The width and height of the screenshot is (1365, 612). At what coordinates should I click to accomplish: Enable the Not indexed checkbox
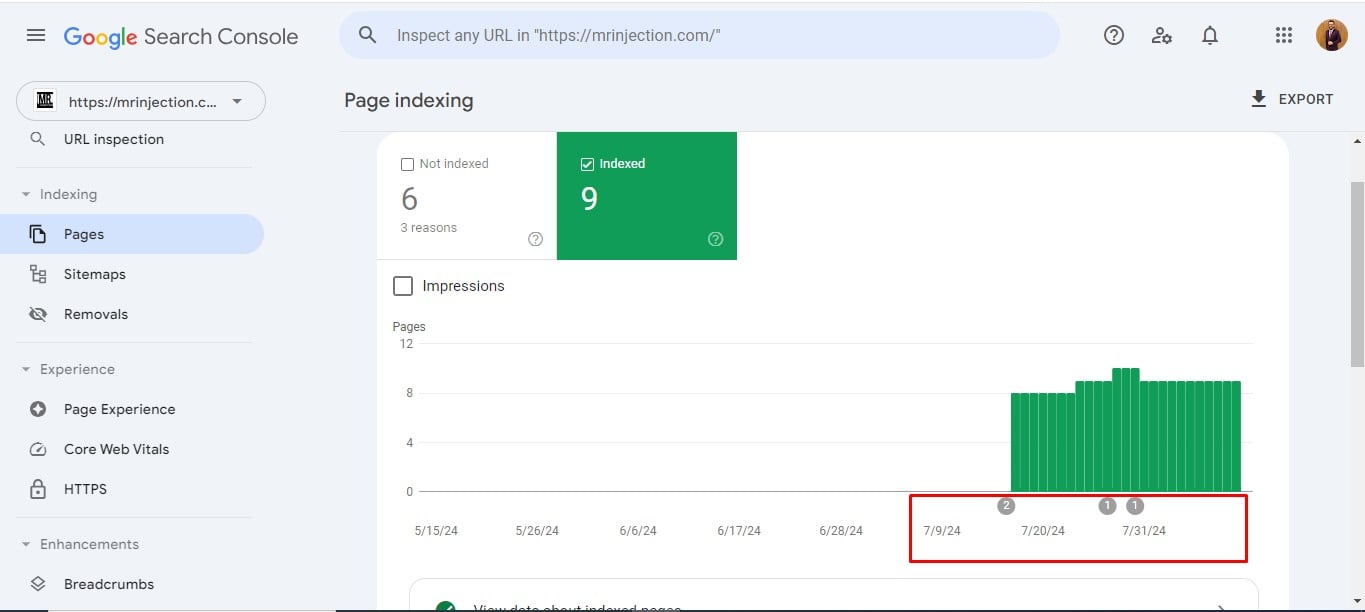407,164
